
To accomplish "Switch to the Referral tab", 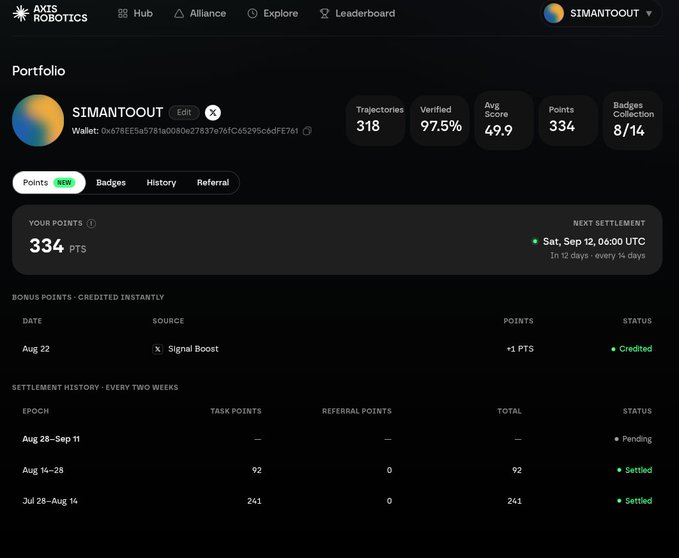I will [x=213, y=182].
